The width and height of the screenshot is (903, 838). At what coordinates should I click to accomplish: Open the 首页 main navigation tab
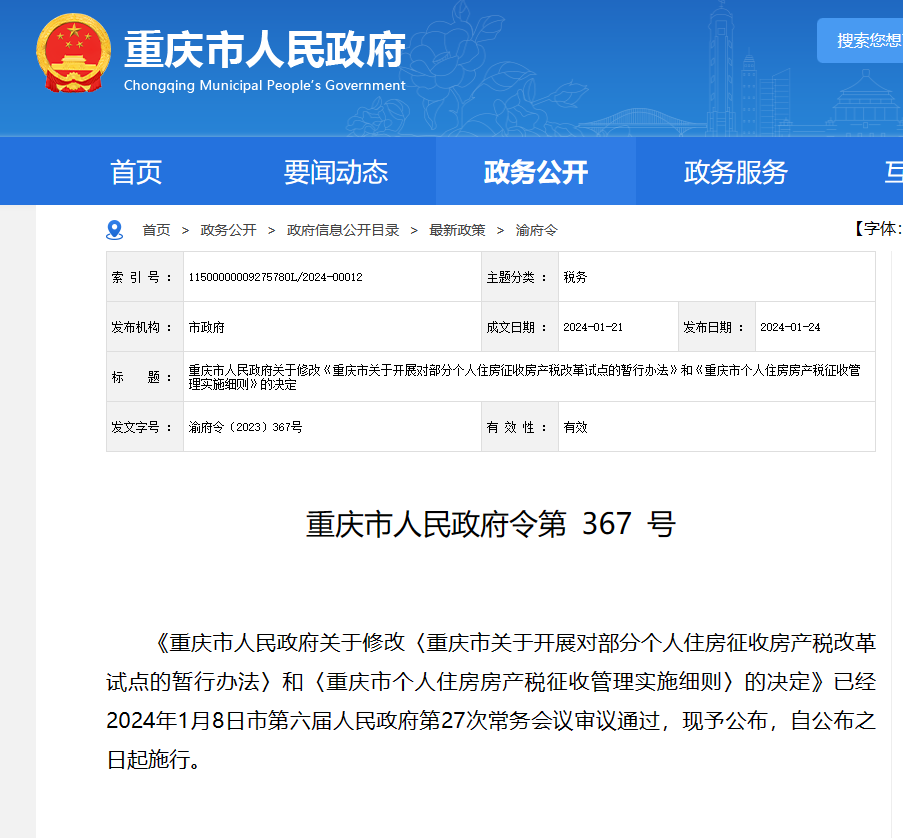coord(136,172)
